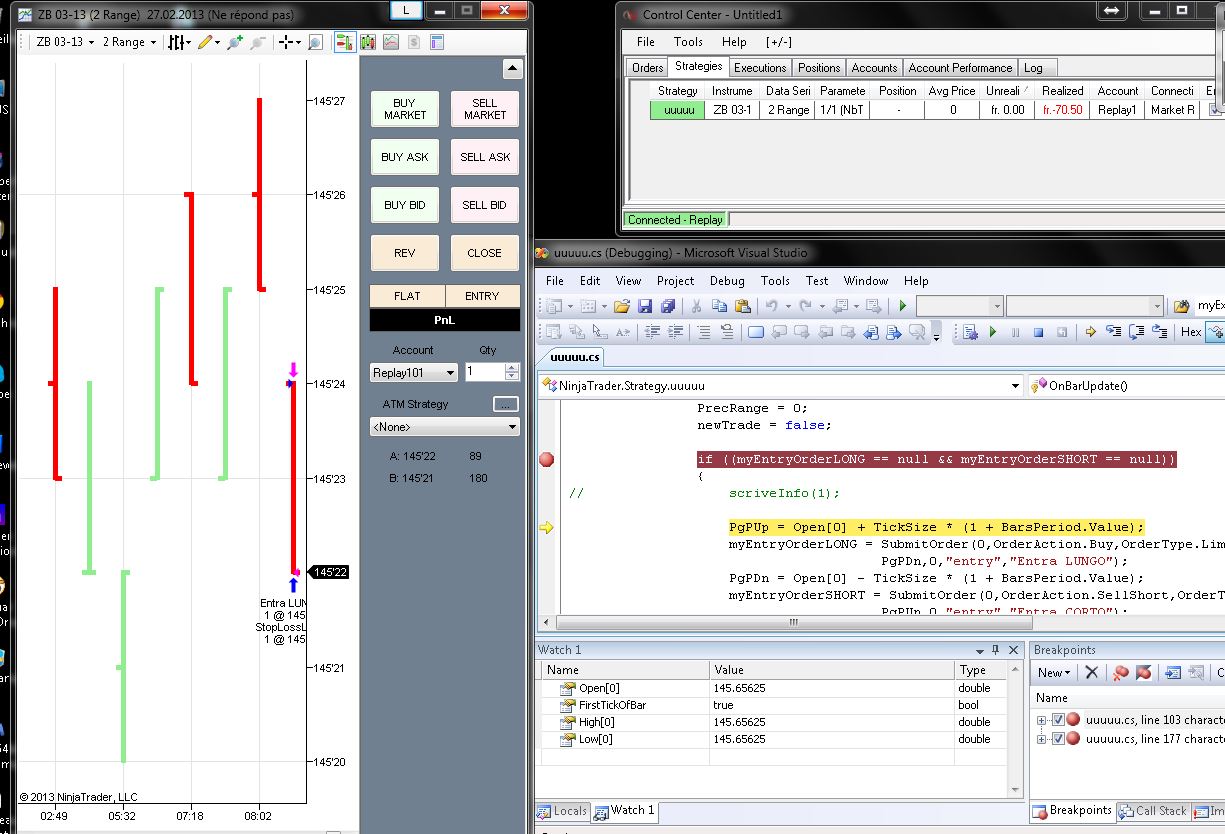Cut selection with the scissors icon

coord(694,306)
